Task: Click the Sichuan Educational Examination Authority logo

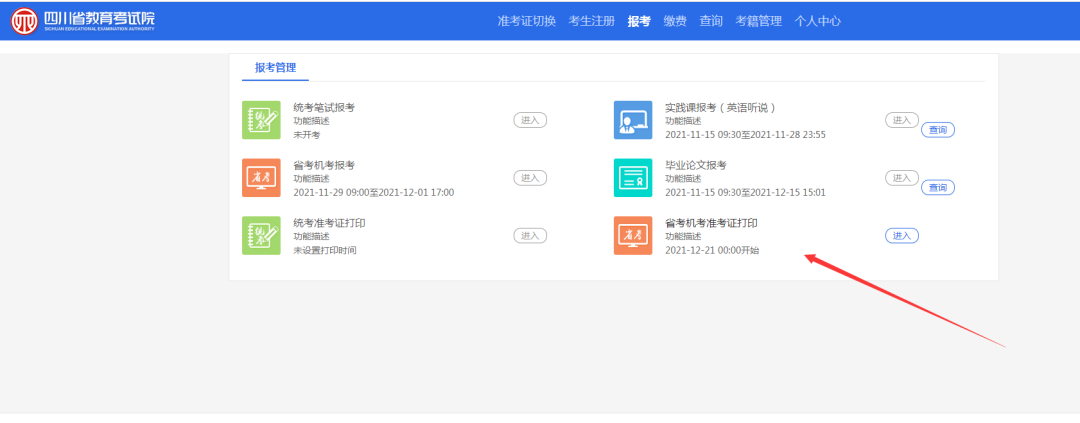Action: coord(83,21)
